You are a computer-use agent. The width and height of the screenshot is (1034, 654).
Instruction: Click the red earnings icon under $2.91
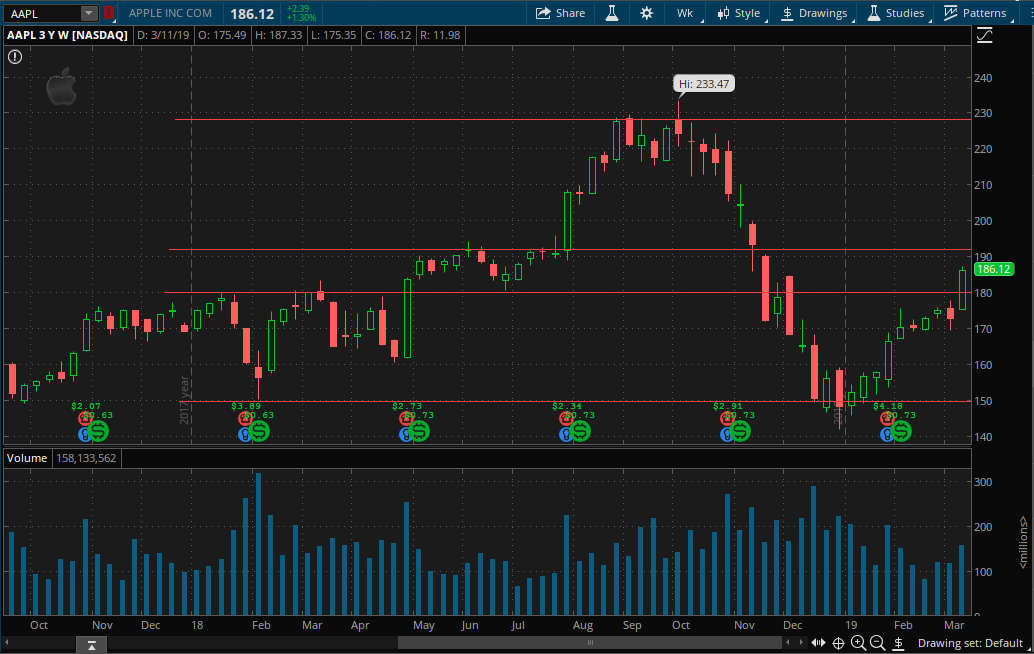(x=727, y=418)
